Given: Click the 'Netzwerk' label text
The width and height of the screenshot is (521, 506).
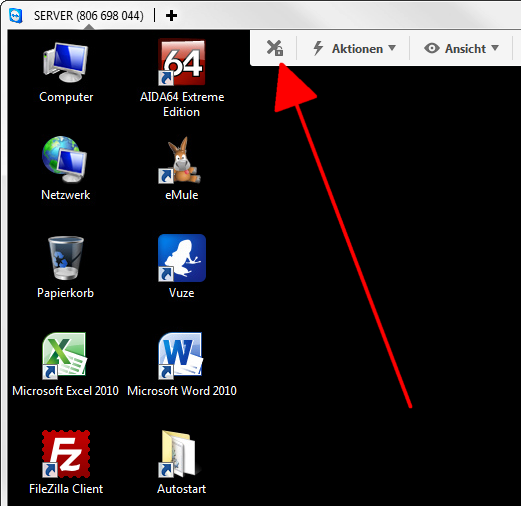Looking at the screenshot, I should pos(65,195).
